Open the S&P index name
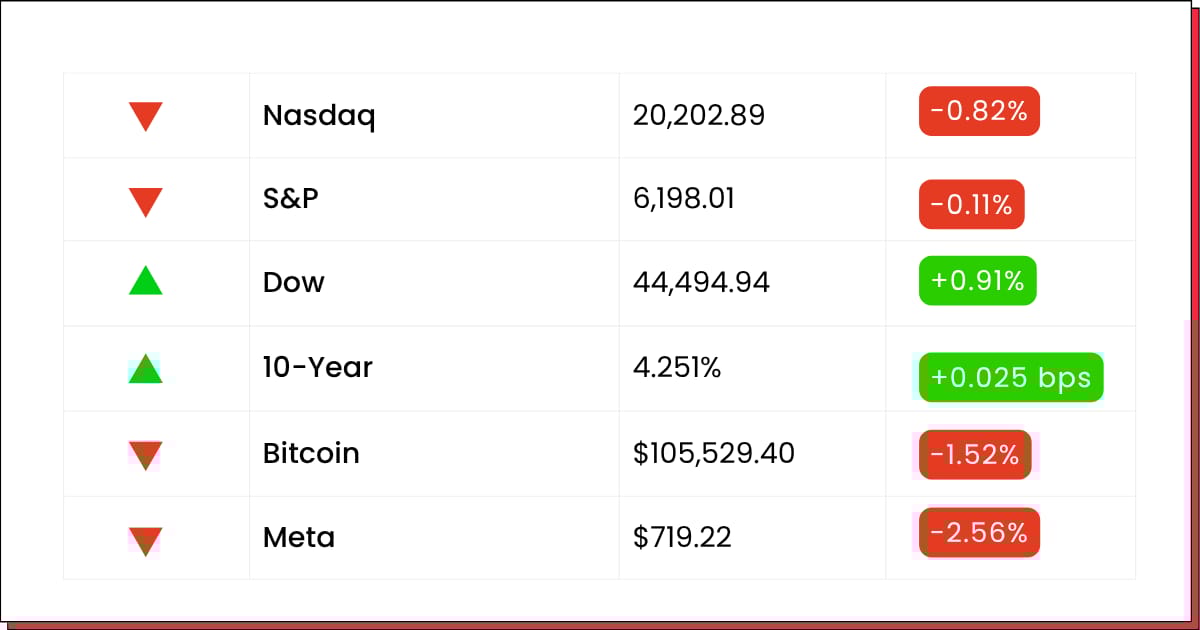The width and height of the screenshot is (1200, 630). coord(290,198)
